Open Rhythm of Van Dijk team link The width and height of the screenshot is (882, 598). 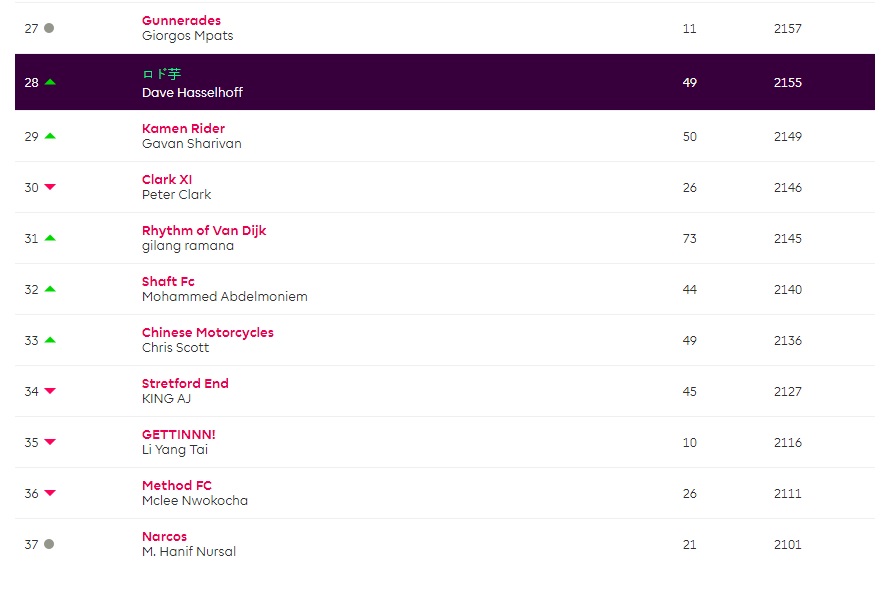204,230
